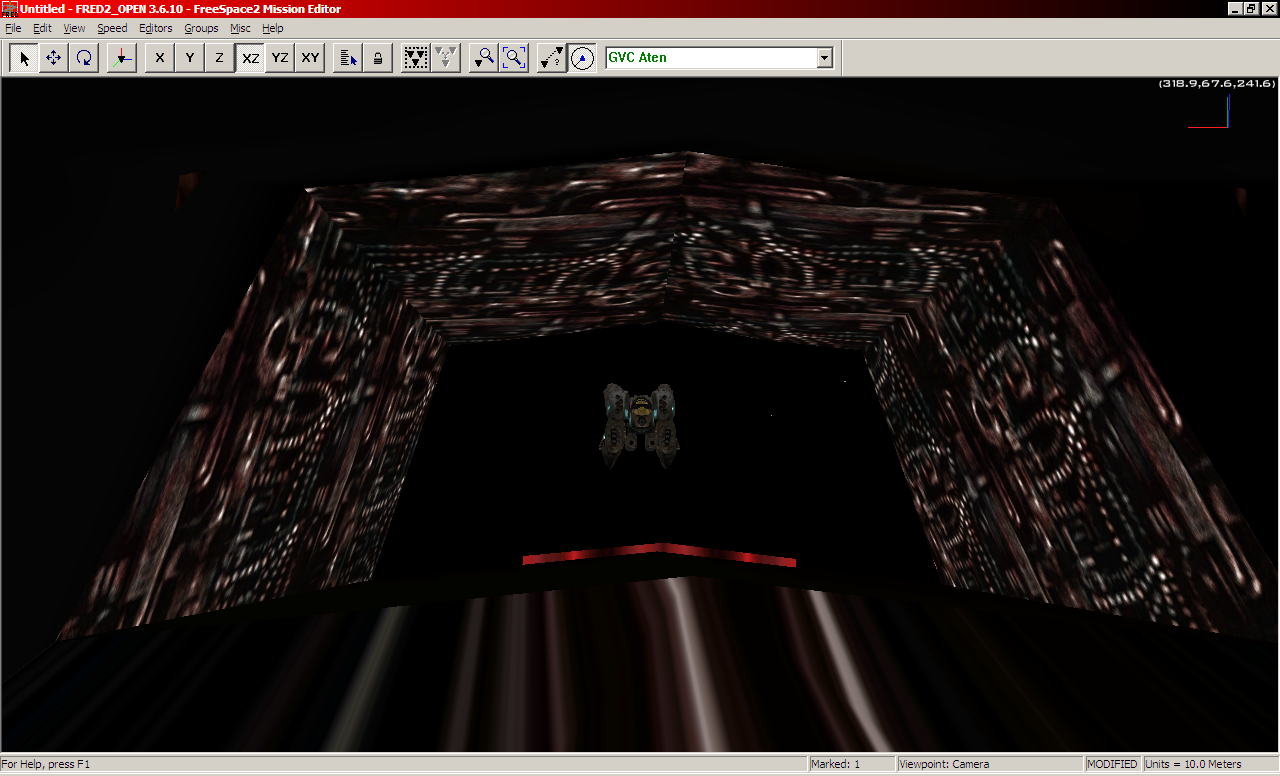Click the camera coordinates readout (318.9,67.6,241.6)

tap(1217, 84)
